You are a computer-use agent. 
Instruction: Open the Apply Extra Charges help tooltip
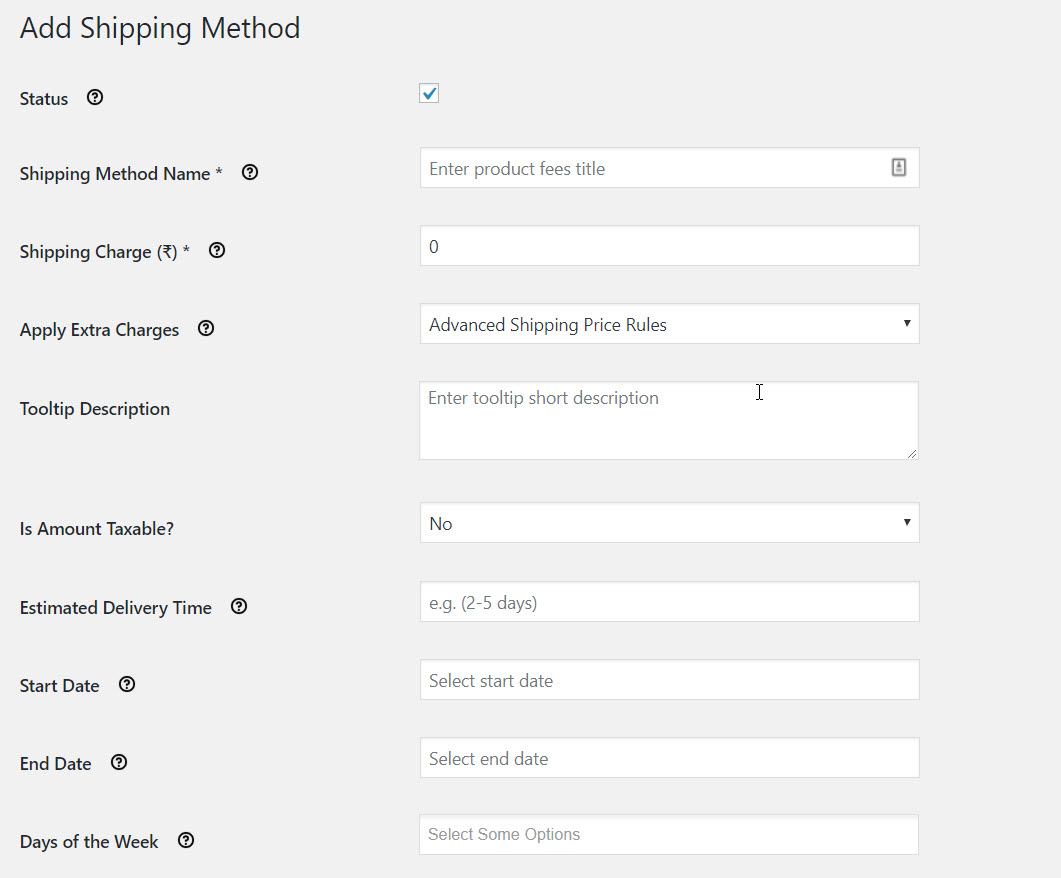[205, 328]
